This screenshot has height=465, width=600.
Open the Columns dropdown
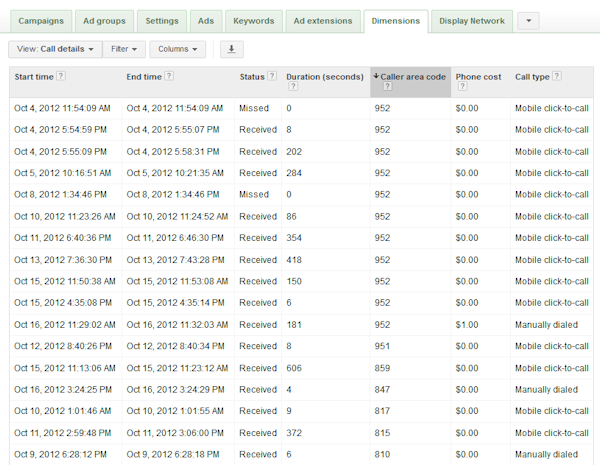click(x=178, y=49)
